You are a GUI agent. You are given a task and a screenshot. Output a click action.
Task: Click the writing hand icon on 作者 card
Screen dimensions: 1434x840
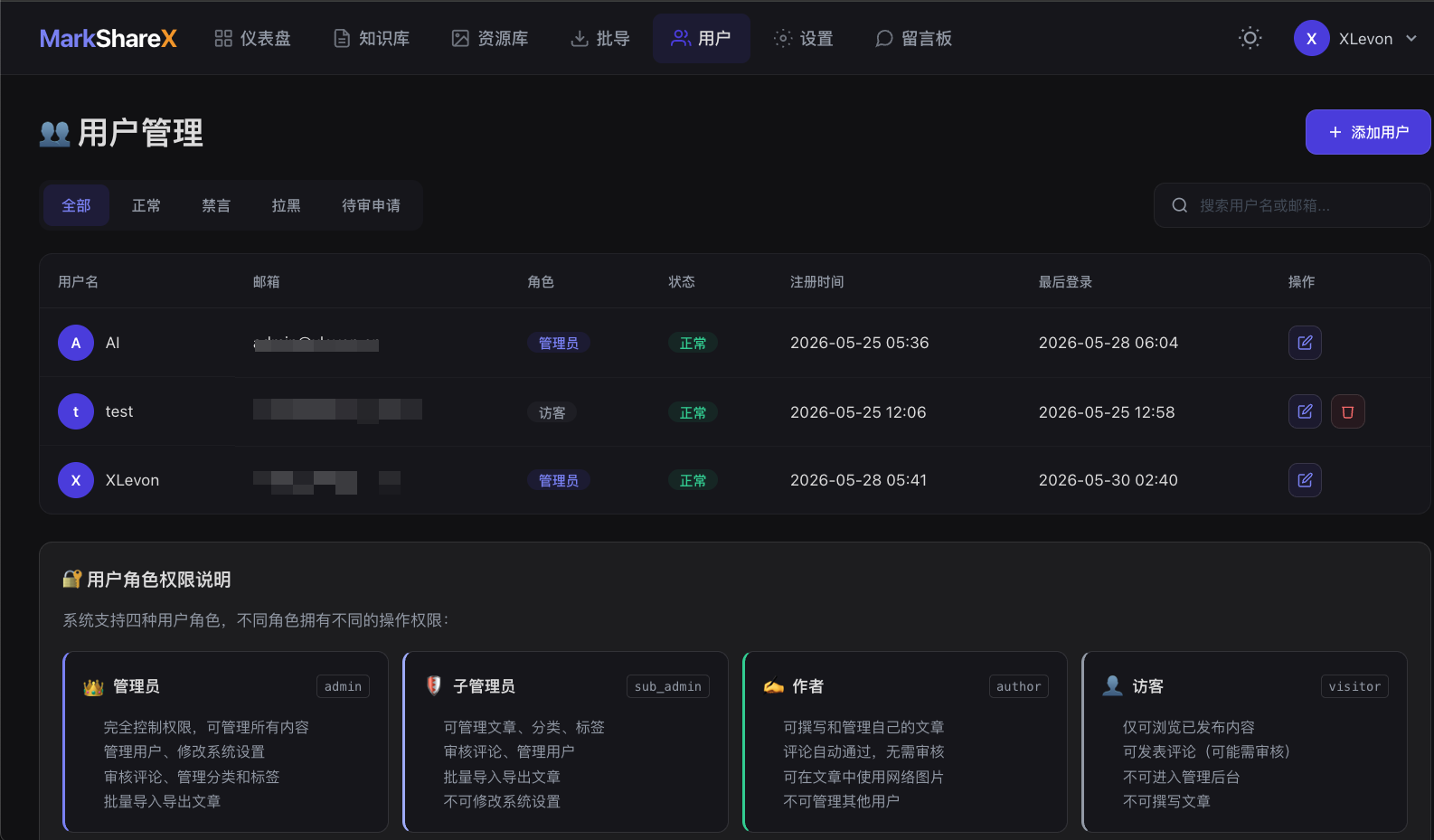click(773, 686)
